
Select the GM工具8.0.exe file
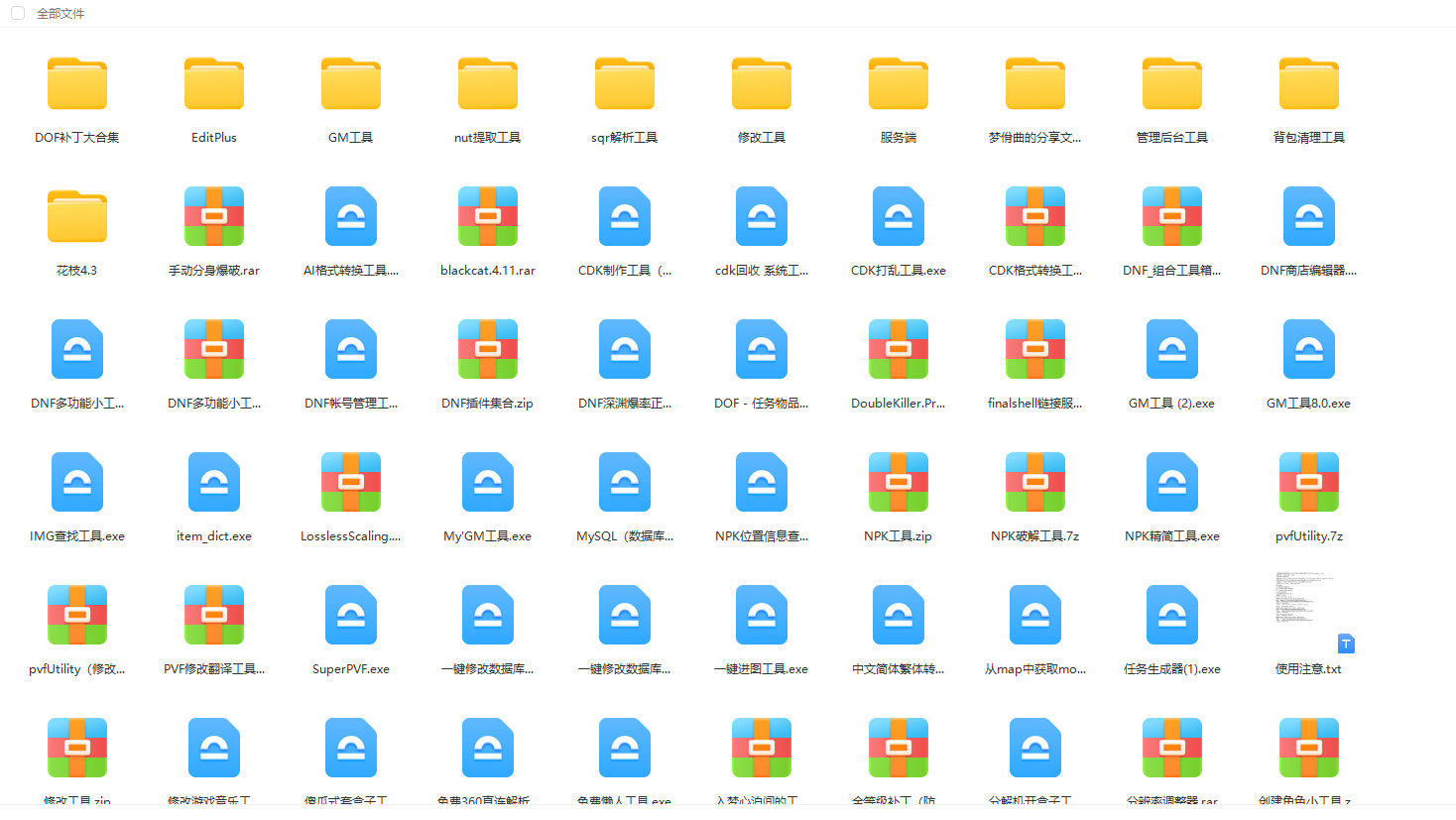pos(1309,350)
